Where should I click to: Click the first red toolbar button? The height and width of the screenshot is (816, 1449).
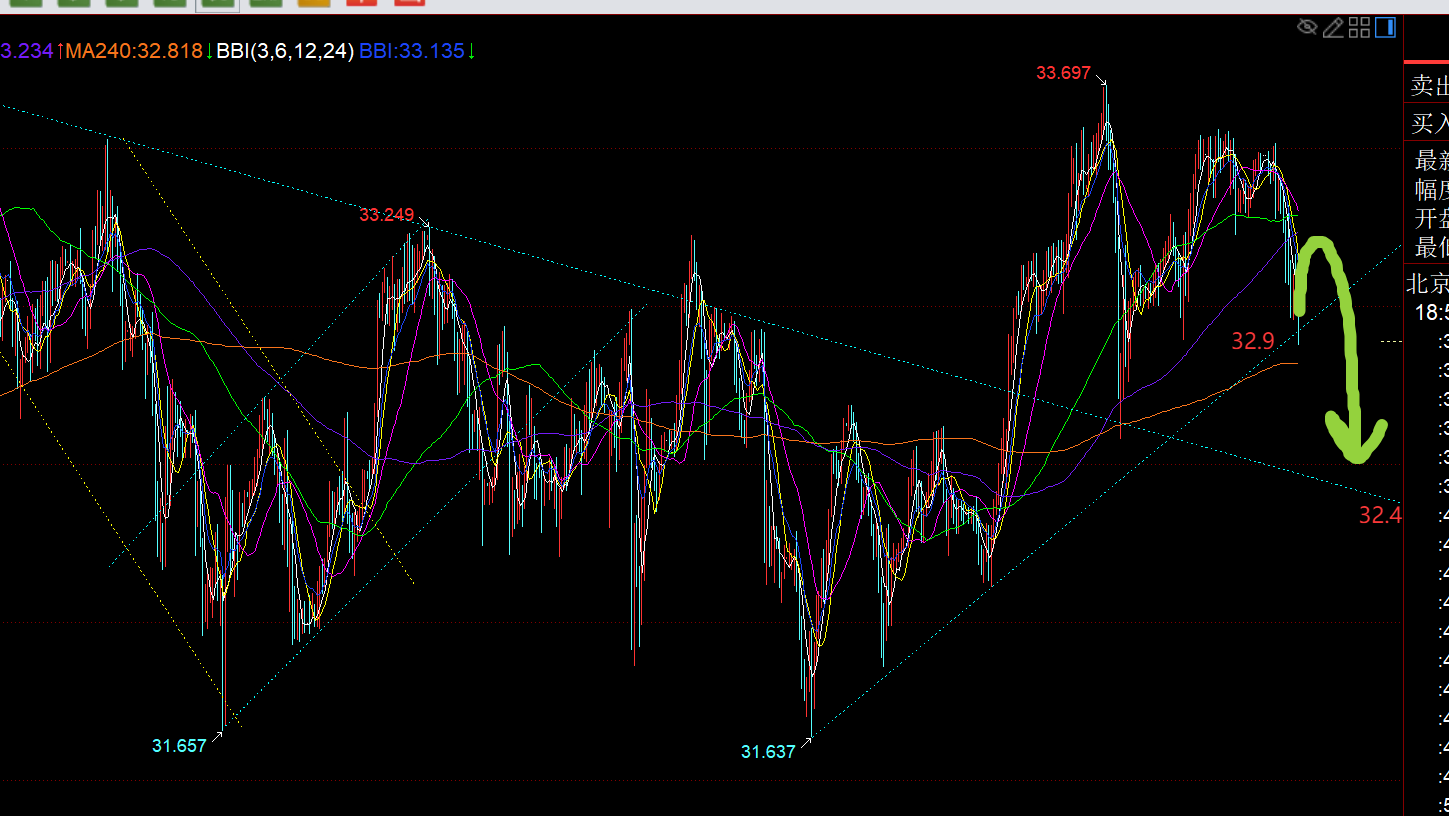(360, 3)
